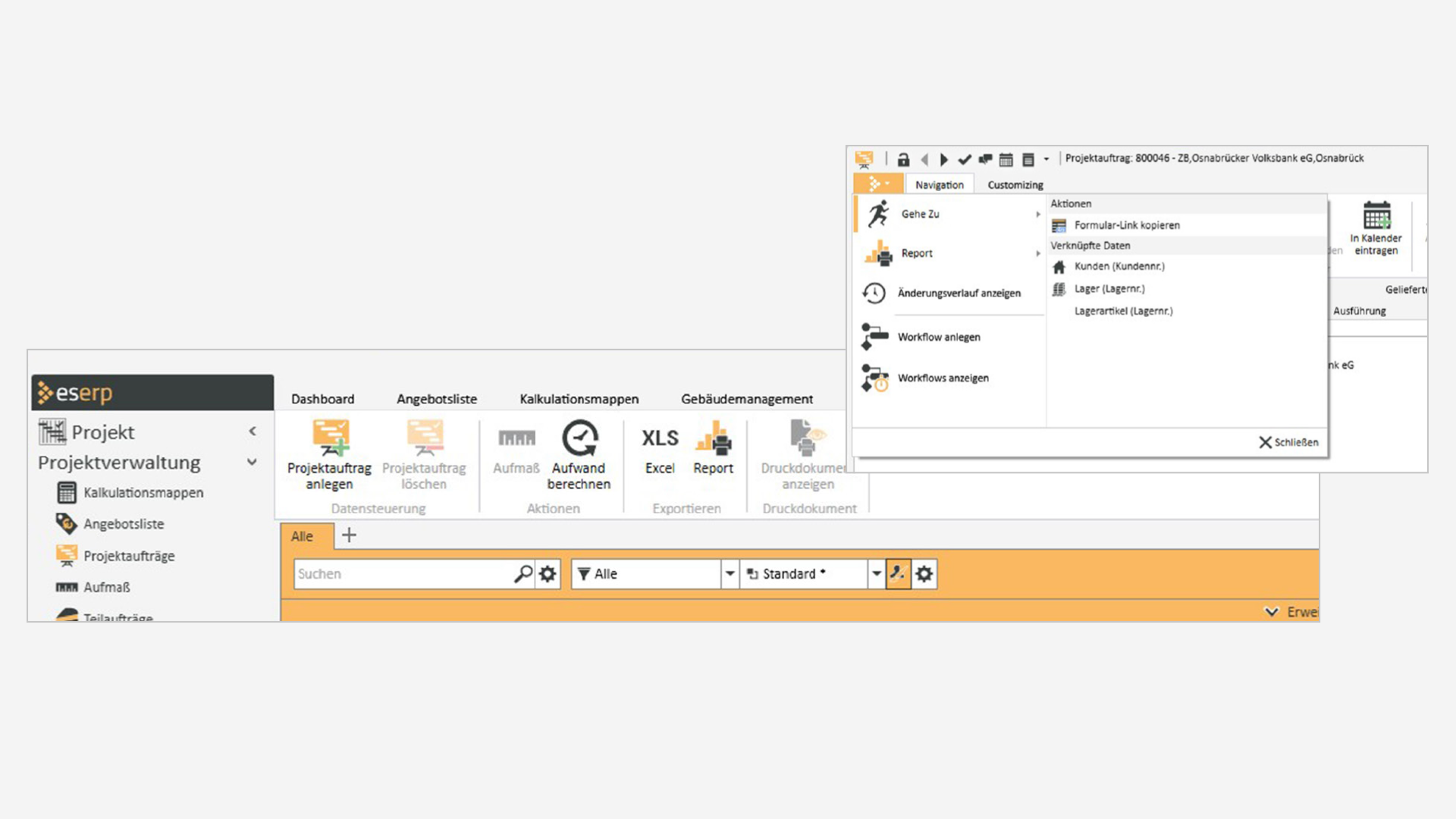Image resolution: width=1456 pixels, height=819 pixels.
Task: Open Report submenu in application menu
Action: [x=951, y=253]
